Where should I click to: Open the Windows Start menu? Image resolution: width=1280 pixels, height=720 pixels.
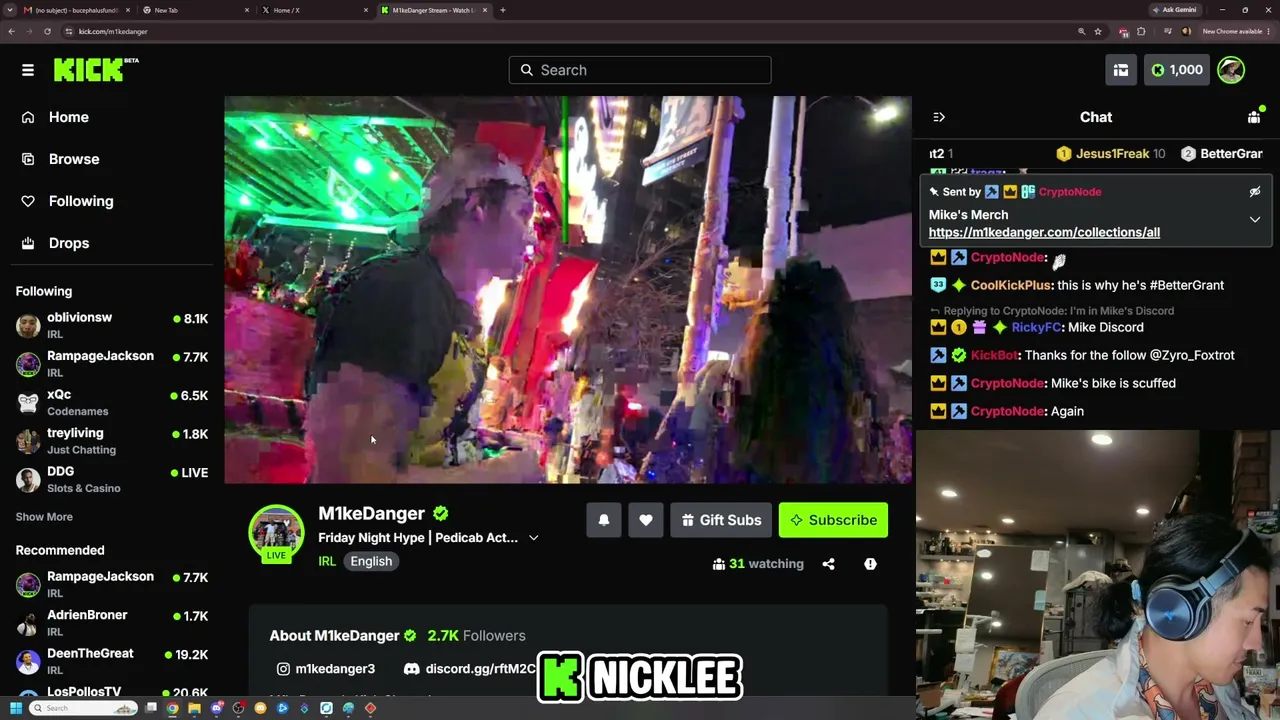15,708
